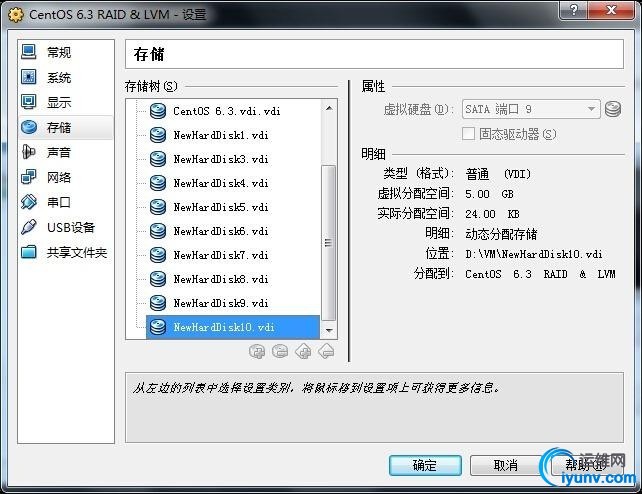Select the highlighted NewHardDisk10.vdi entry

[x=233, y=327]
